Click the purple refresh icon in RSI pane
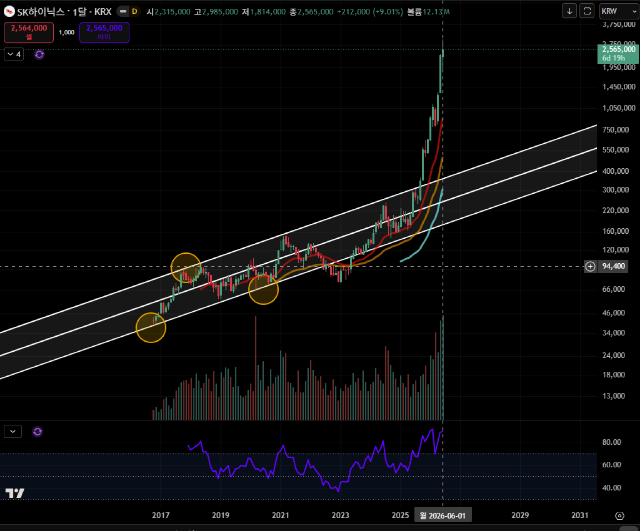Screen dimensions: 640x531 click(x=38, y=431)
